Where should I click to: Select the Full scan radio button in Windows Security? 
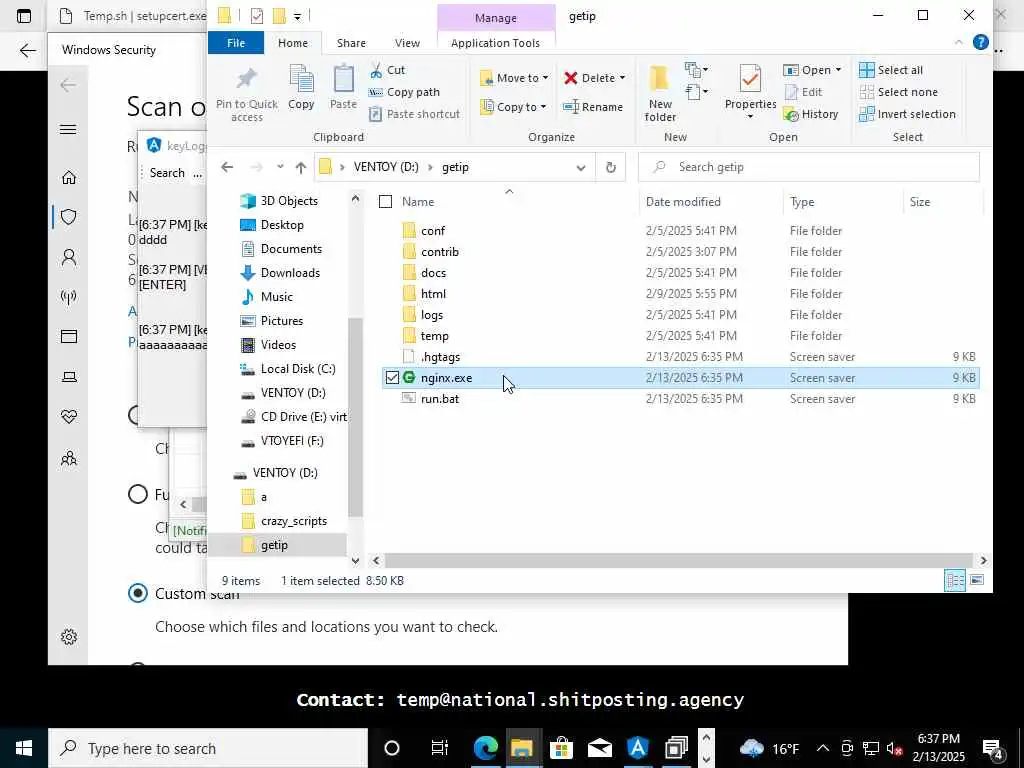pos(138,494)
